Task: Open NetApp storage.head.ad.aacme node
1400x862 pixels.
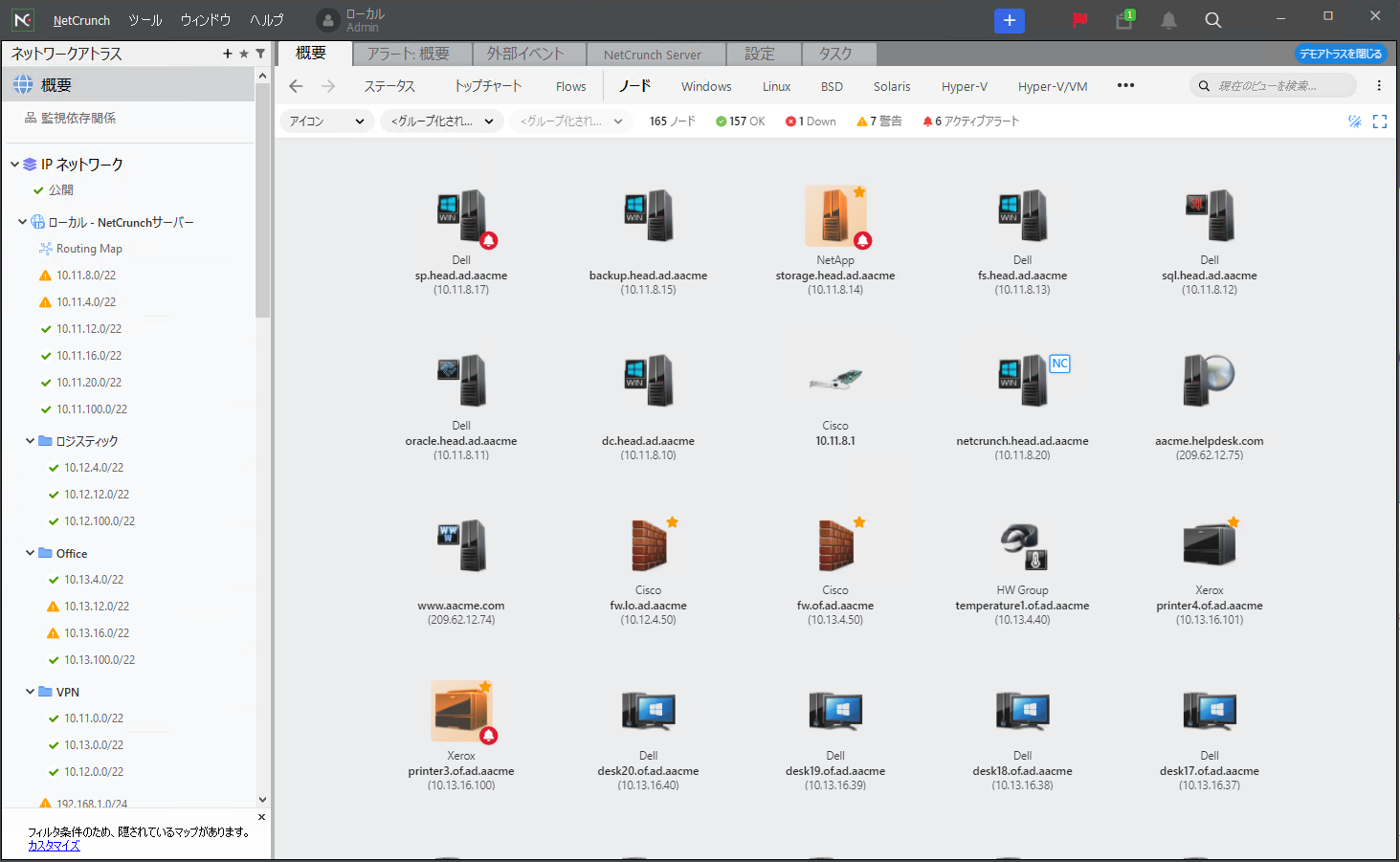Action: (836, 216)
